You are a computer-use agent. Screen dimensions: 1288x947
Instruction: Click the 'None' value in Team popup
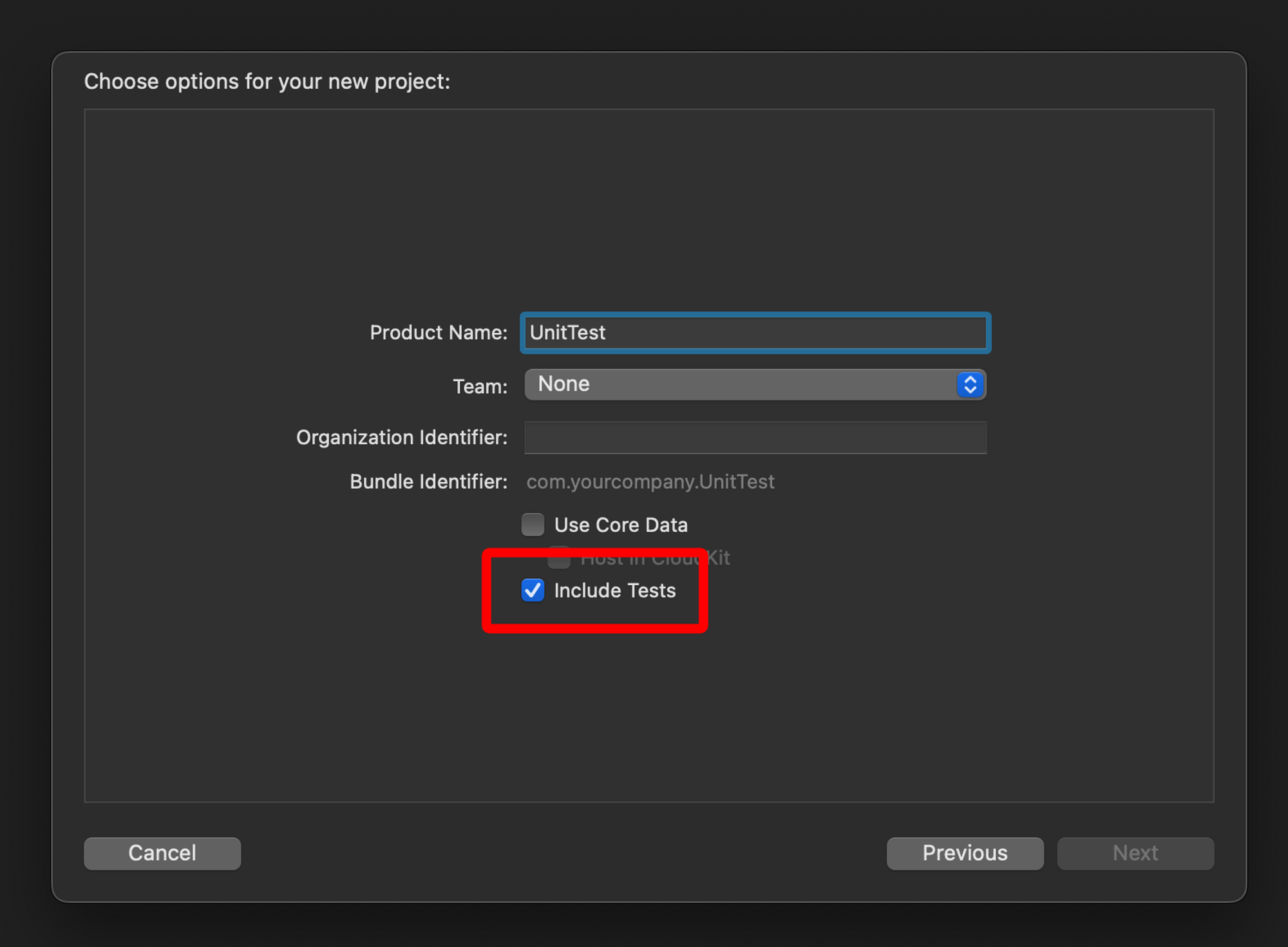tap(563, 384)
